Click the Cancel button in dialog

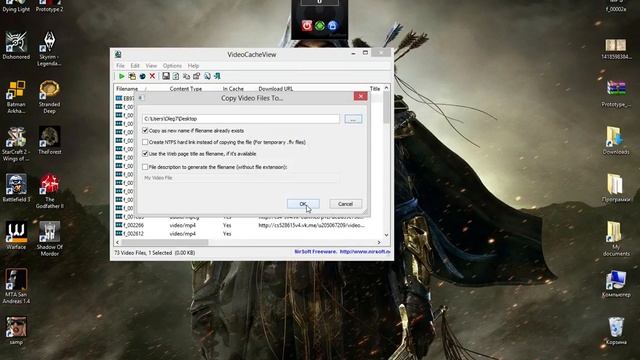click(x=345, y=204)
